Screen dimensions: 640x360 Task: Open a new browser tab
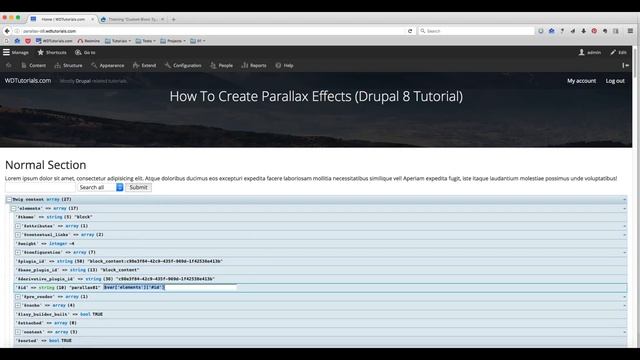[173, 19]
